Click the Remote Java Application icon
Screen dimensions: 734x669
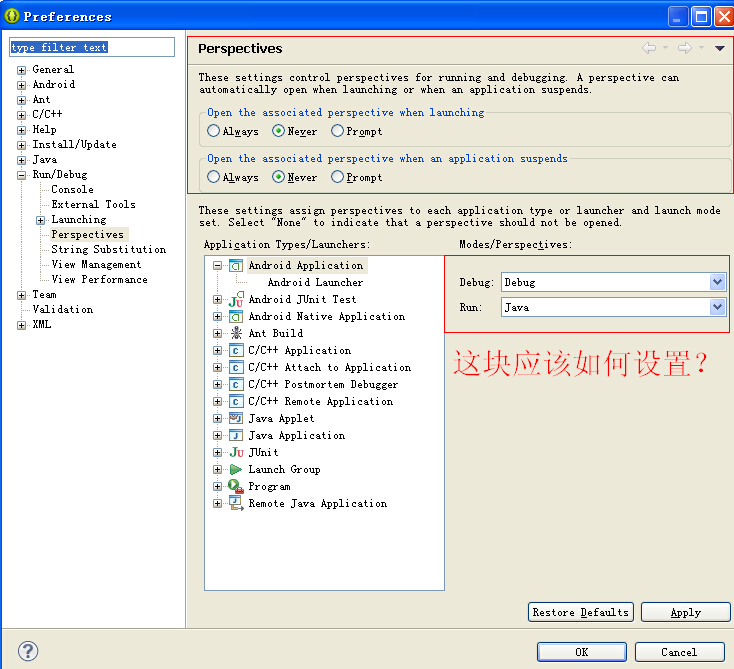[x=236, y=504]
